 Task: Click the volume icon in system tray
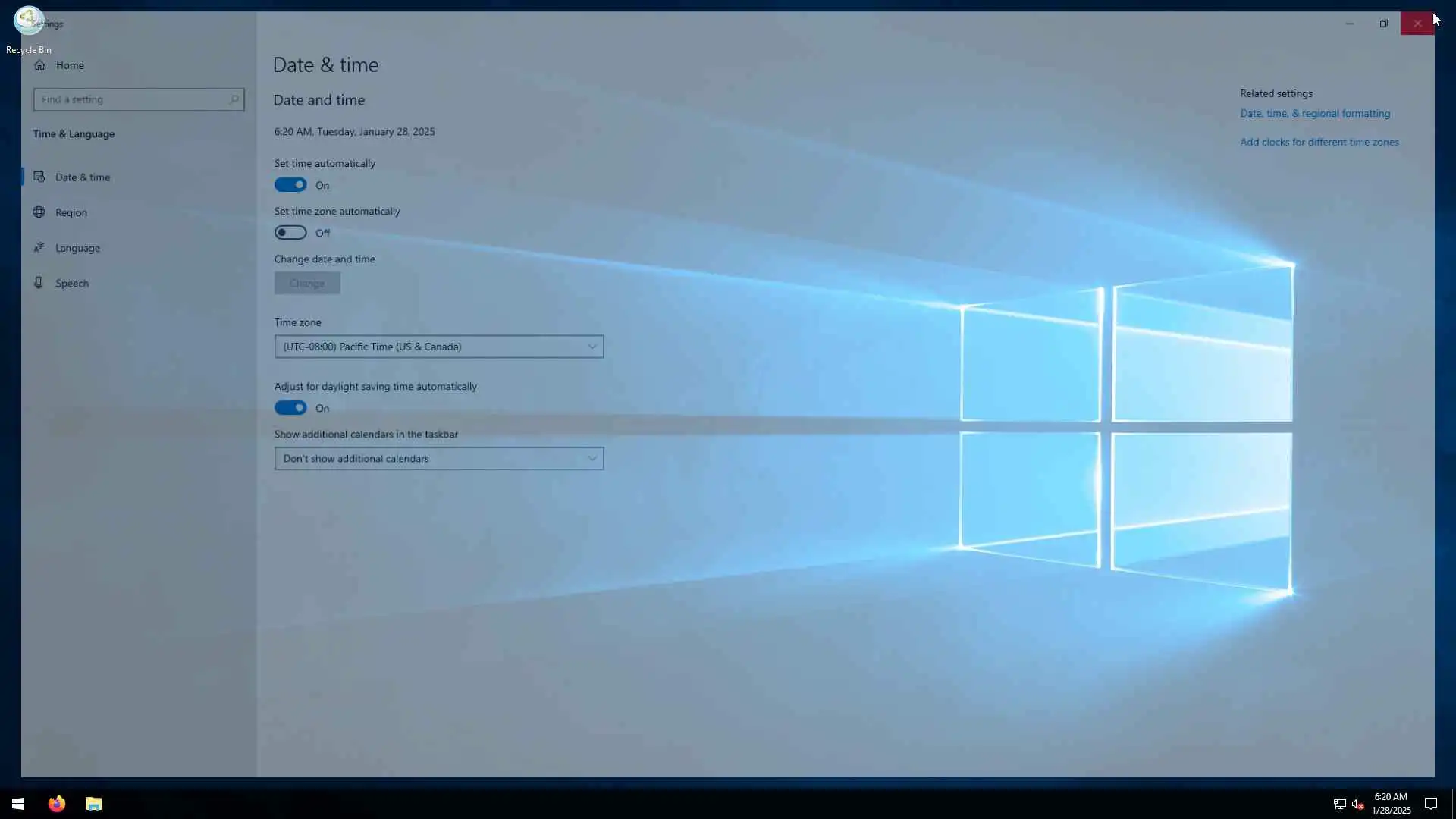point(1357,804)
